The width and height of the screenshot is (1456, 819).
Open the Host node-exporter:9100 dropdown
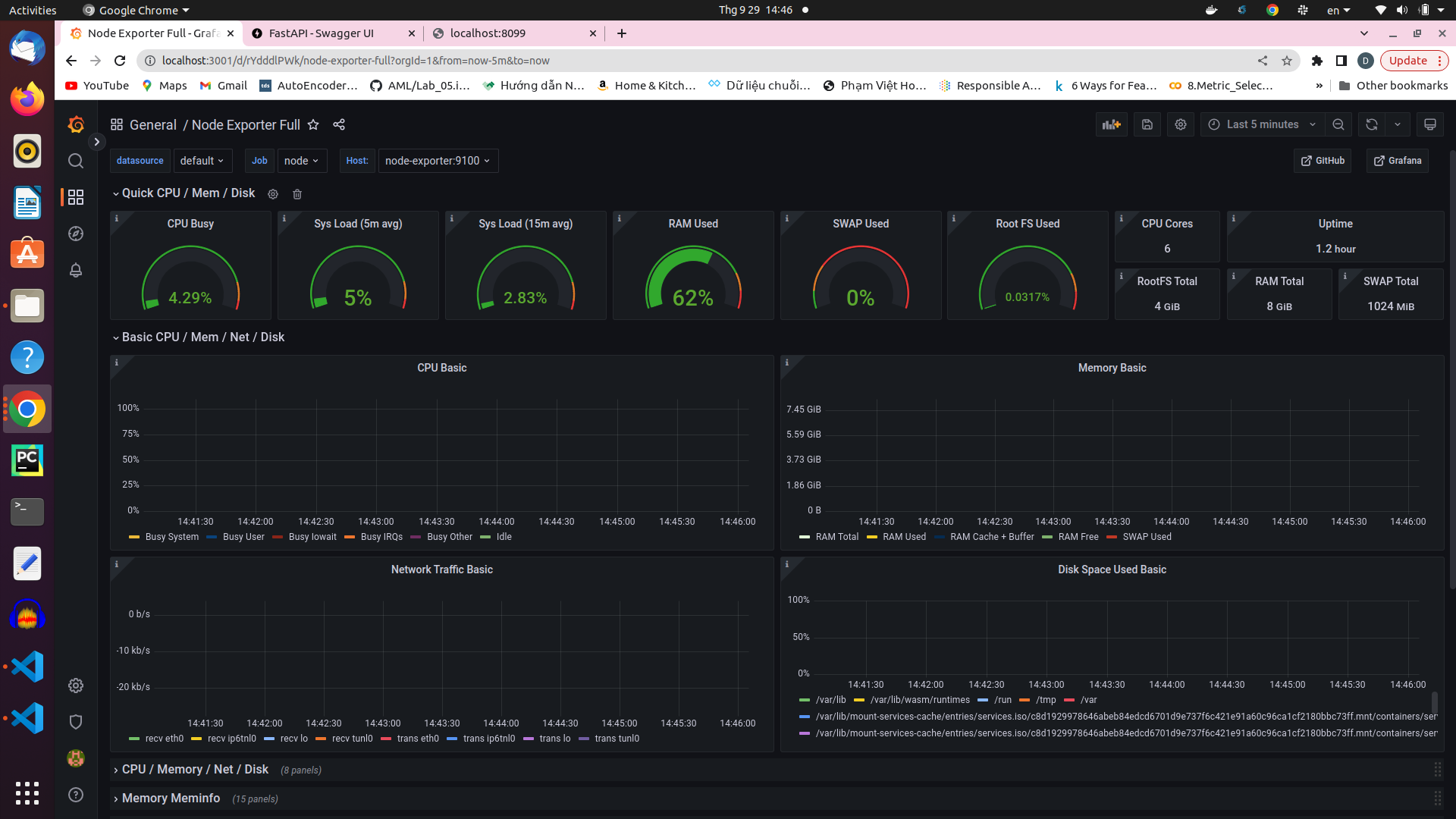[x=438, y=161]
